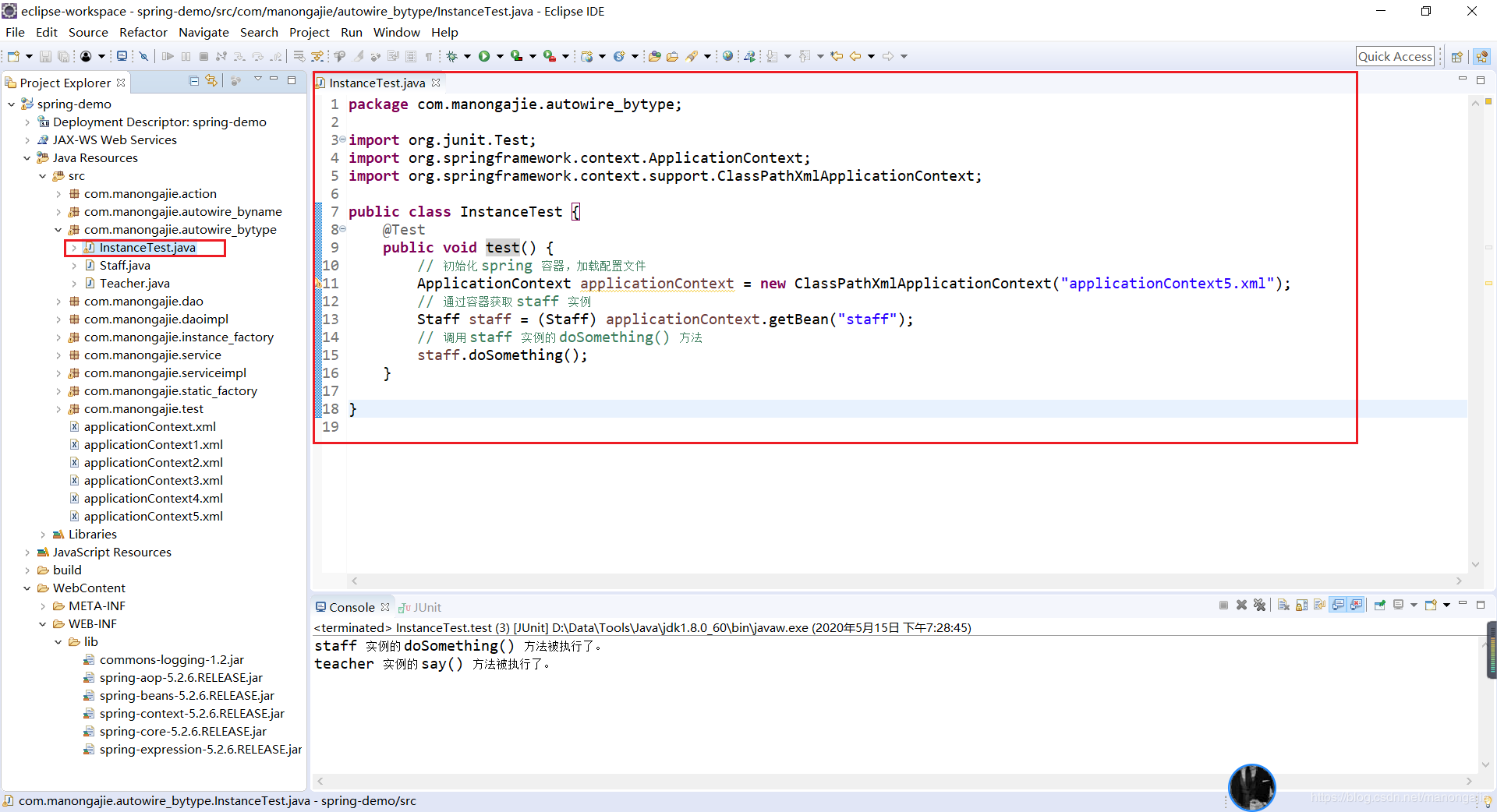Click the Coverage run toolbar icon
1497x812 pixels.
pyautogui.click(x=516, y=56)
